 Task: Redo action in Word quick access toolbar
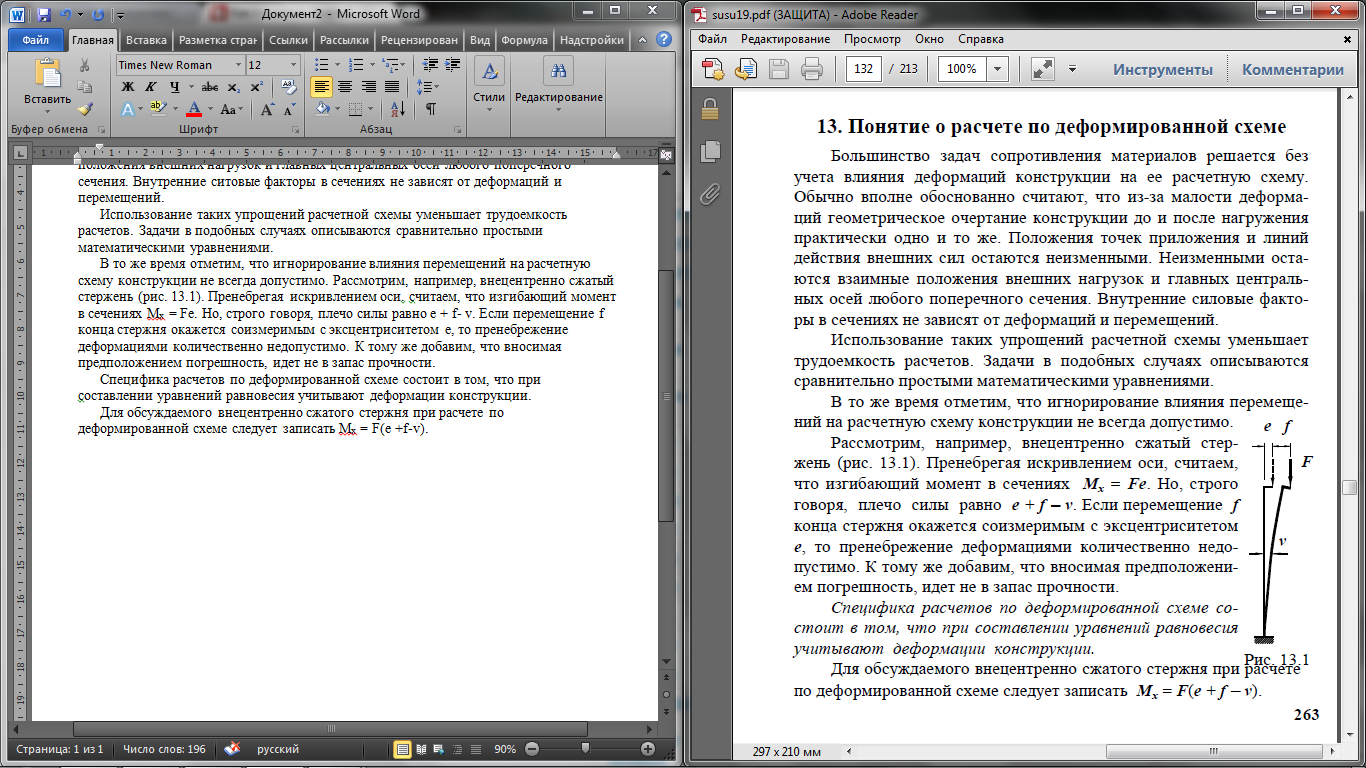point(98,16)
